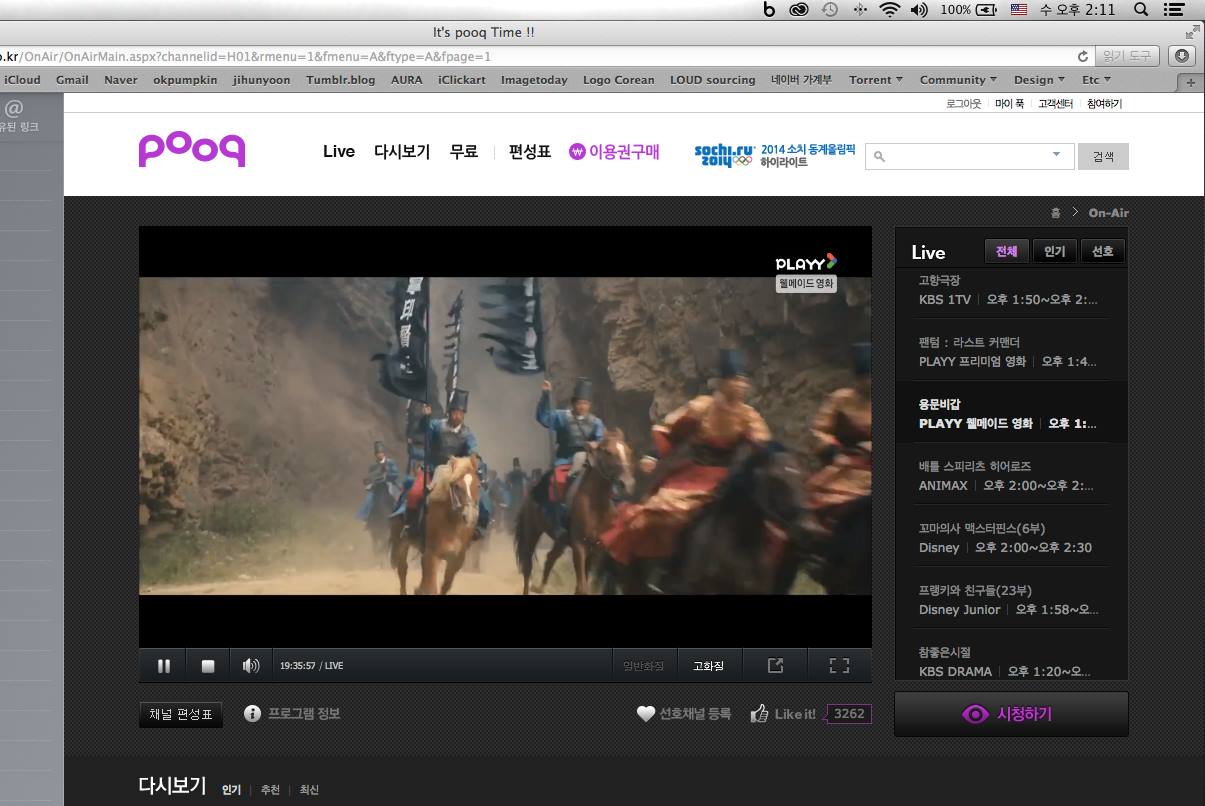Pause the live video playback

point(164,666)
